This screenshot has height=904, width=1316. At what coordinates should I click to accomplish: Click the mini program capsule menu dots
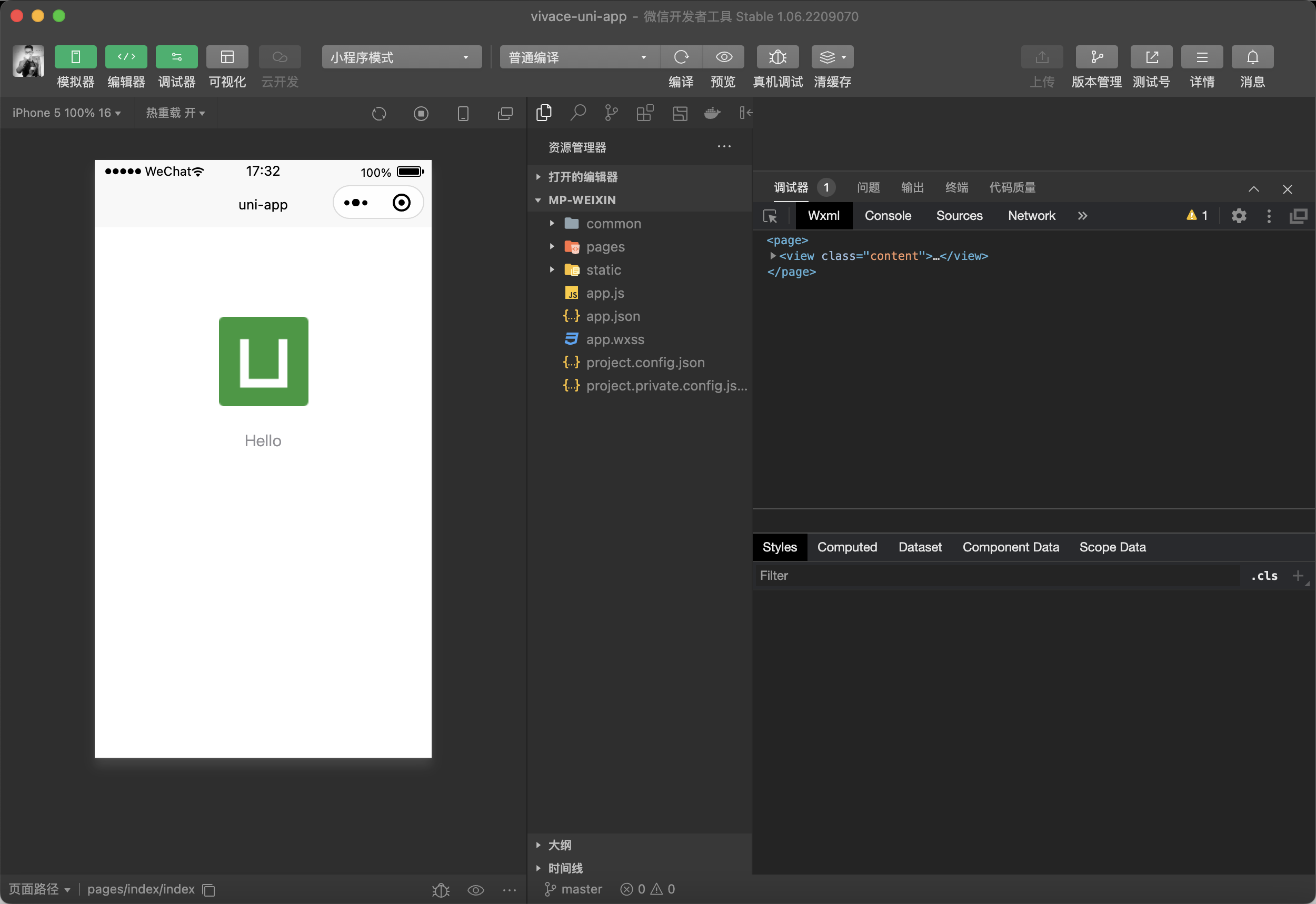click(x=356, y=203)
